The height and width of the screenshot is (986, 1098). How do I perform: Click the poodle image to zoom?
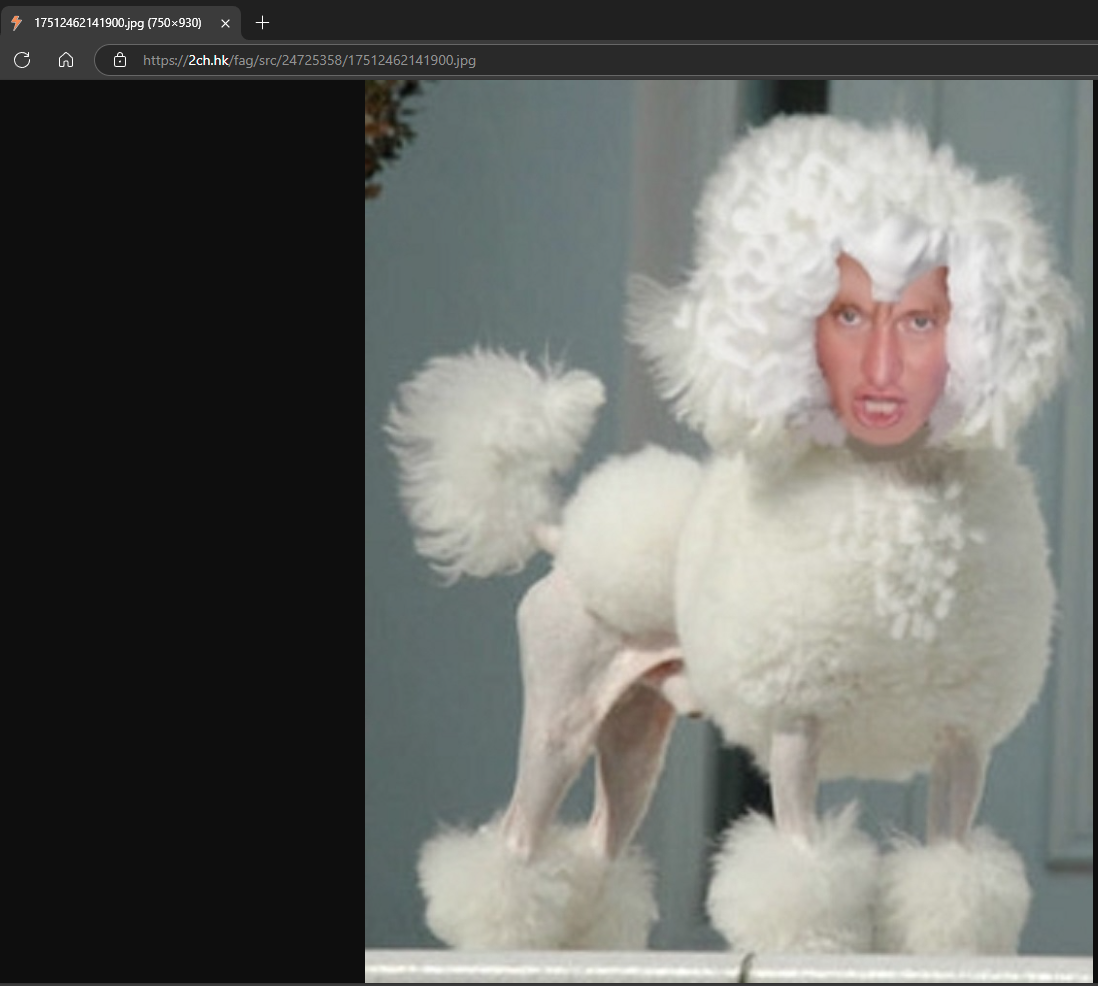728,531
